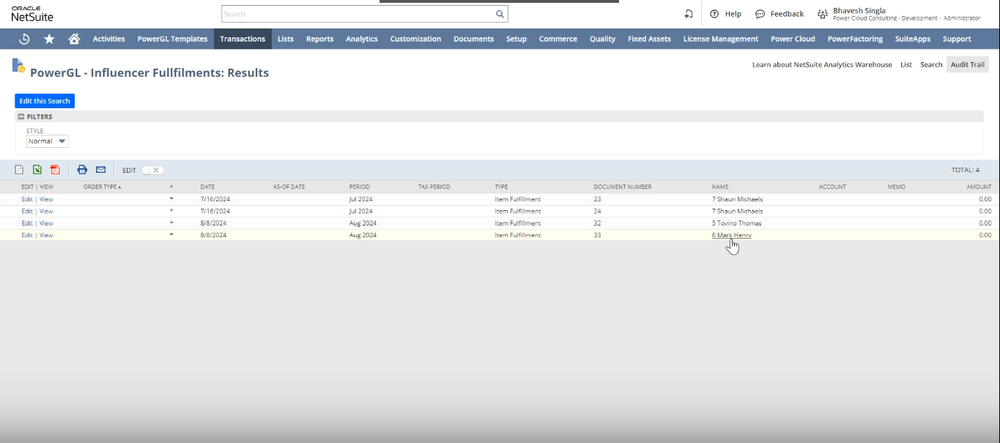Click the Aug 2024 period in row 33
Viewport: 1000px width, 443px height.
point(362,235)
